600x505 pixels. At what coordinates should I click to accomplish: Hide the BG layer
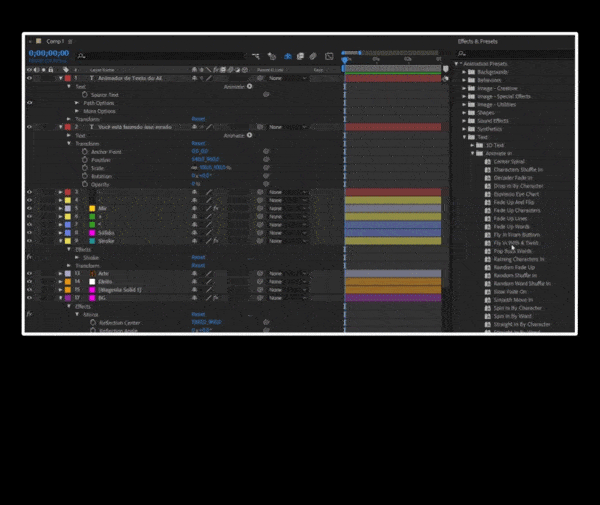point(30,298)
